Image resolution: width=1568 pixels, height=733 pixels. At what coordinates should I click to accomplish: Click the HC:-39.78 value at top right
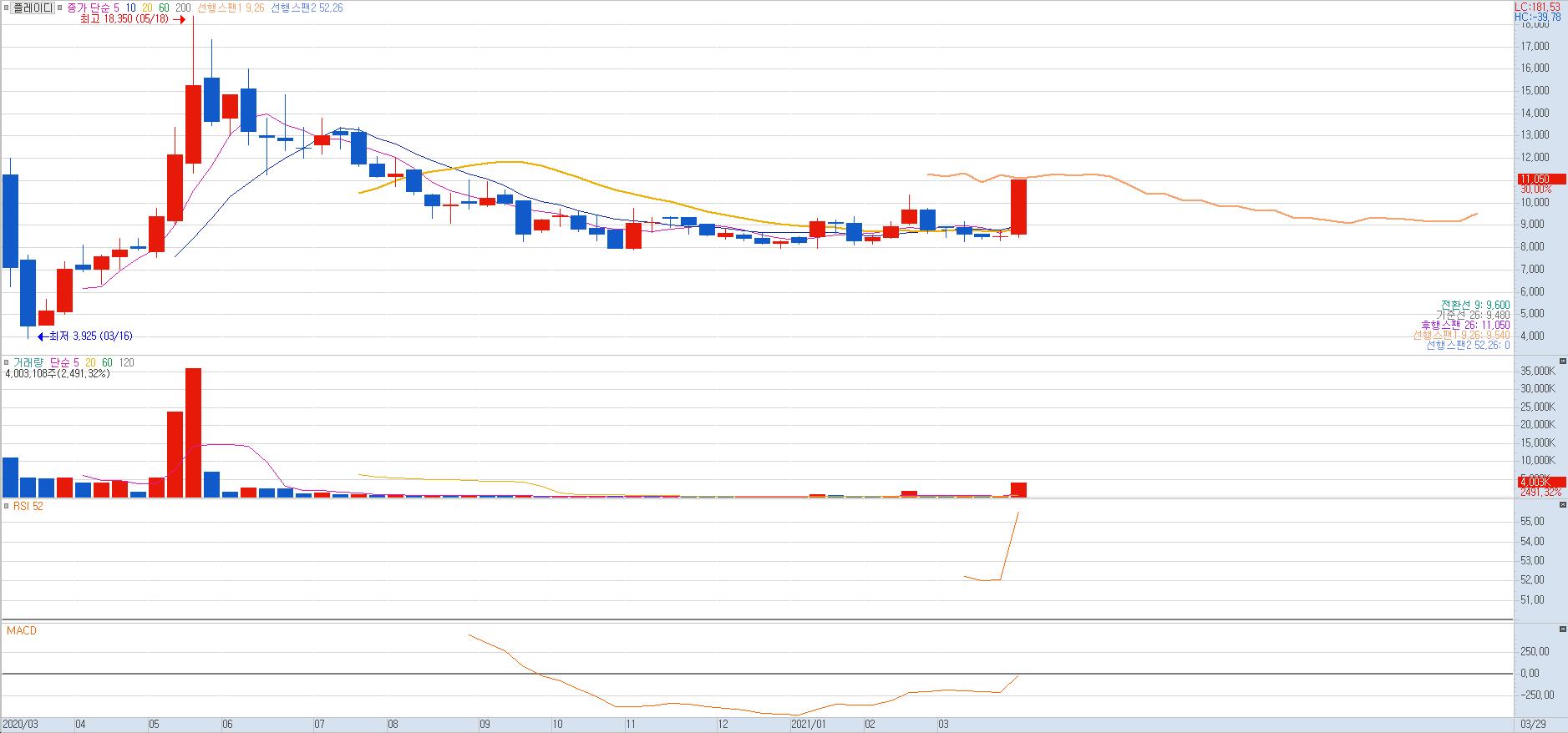[1538, 17]
